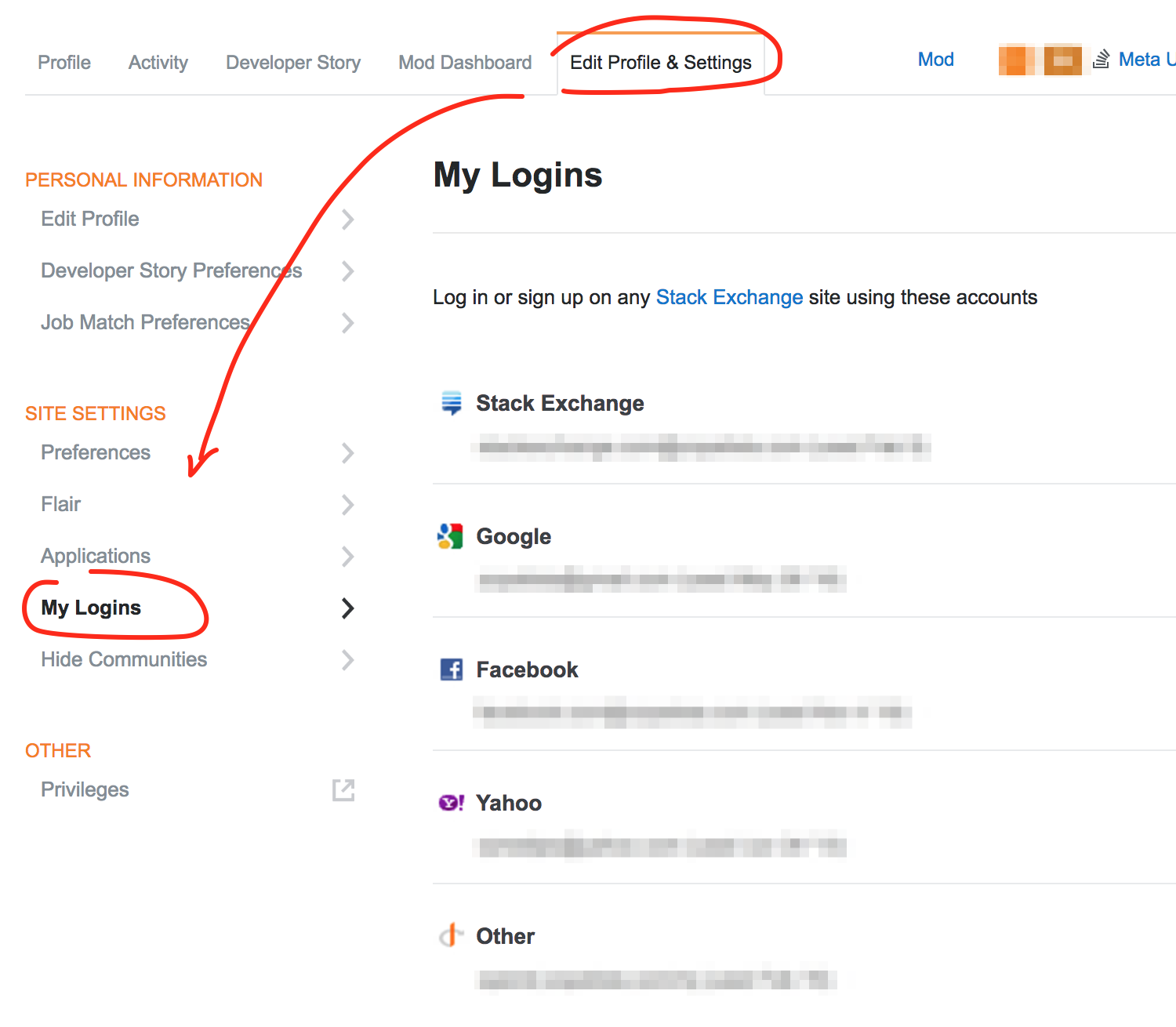Open the Developer Story tab
The width and height of the screenshot is (1176, 1027).
point(293,63)
